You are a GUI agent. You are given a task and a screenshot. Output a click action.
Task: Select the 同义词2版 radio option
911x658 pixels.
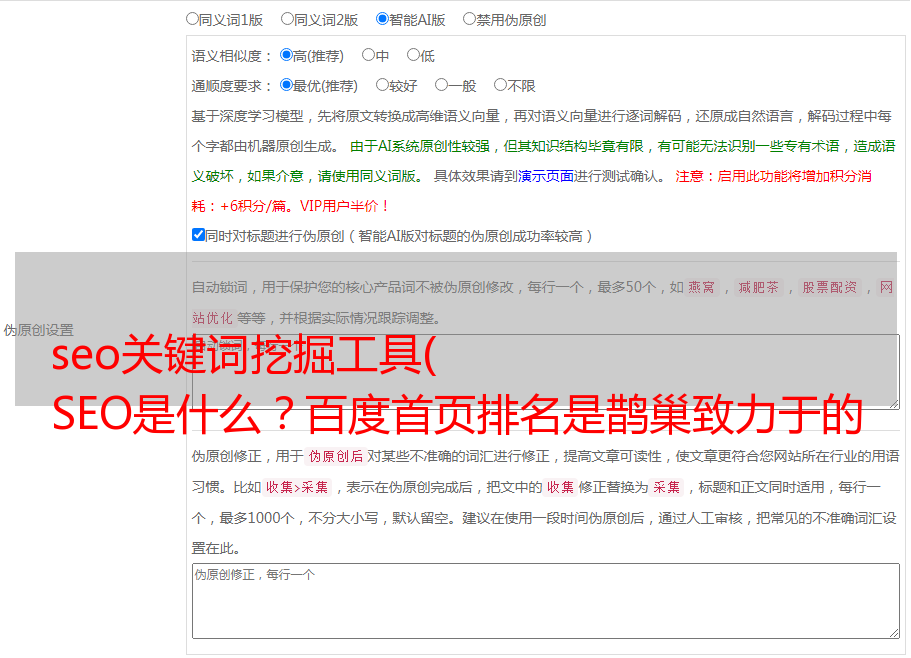[x=287, y=19]
